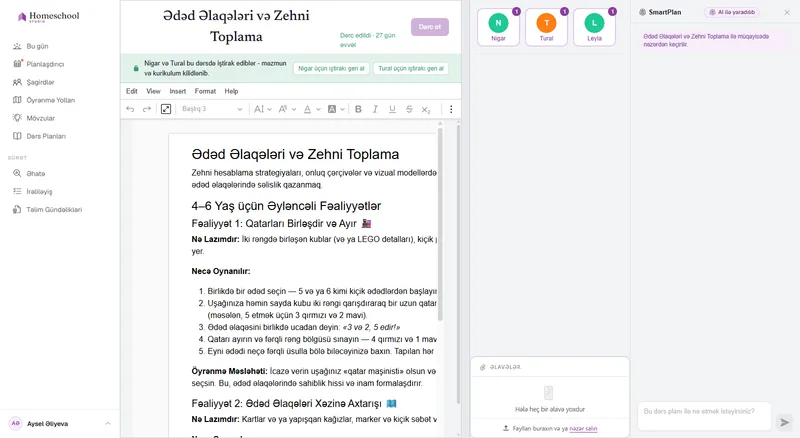Expand background color dropdown arrow
Viewport: 800px width, 438px height.
[x=342, y=109]
